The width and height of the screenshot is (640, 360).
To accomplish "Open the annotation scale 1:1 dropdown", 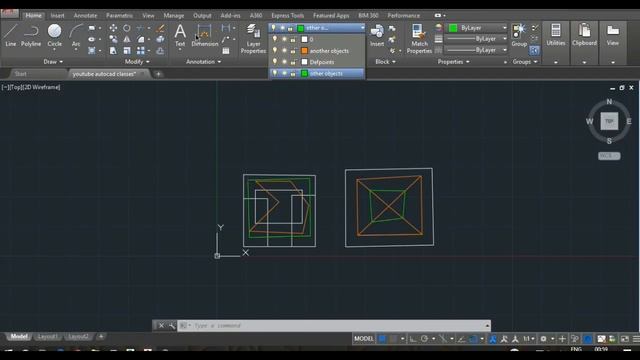I will click(529, 339).
